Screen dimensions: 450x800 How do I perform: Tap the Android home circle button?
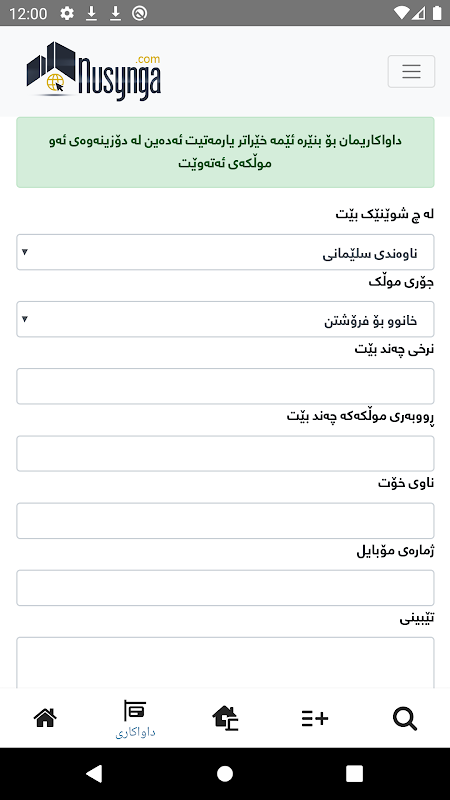click(225, 773)
